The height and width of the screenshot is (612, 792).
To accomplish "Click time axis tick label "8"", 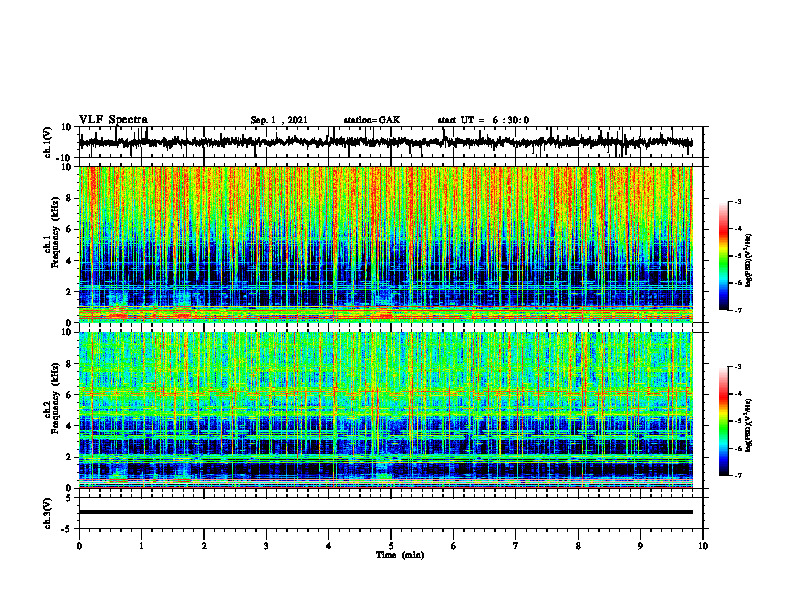I will (x=578, y=546).
